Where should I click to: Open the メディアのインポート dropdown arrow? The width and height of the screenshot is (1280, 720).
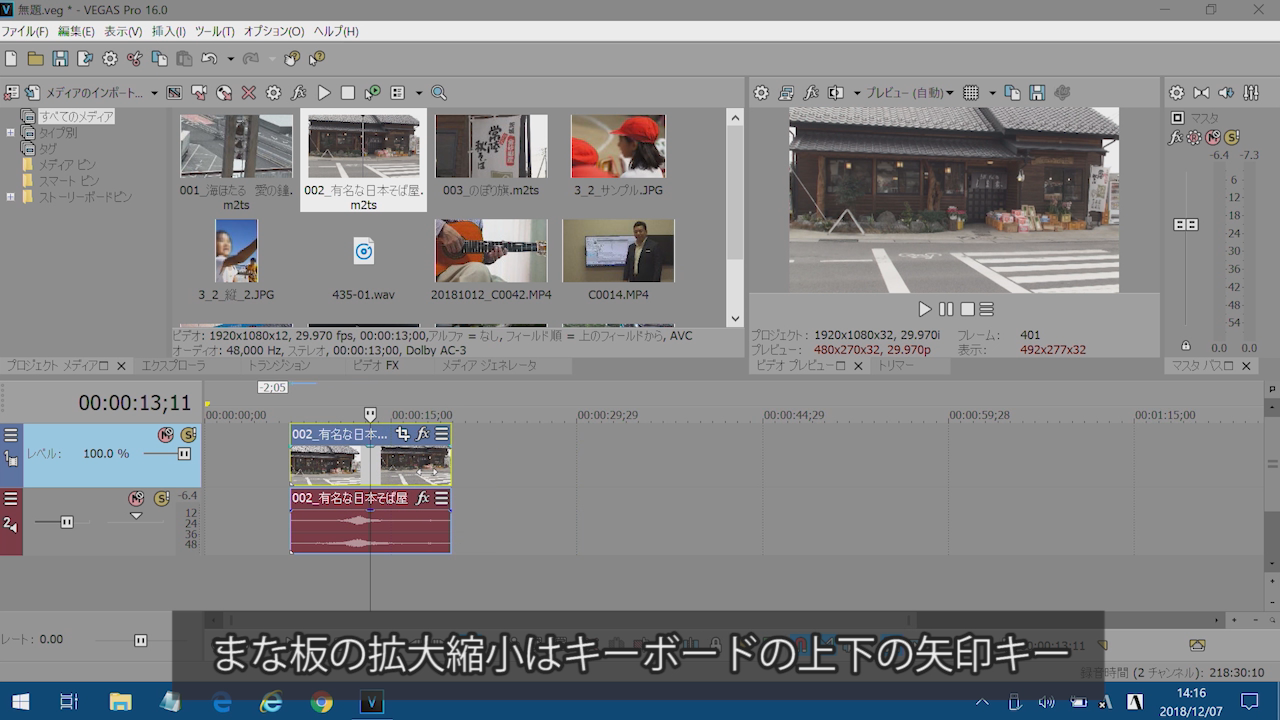pyautogui.click(x=154, y=93)
